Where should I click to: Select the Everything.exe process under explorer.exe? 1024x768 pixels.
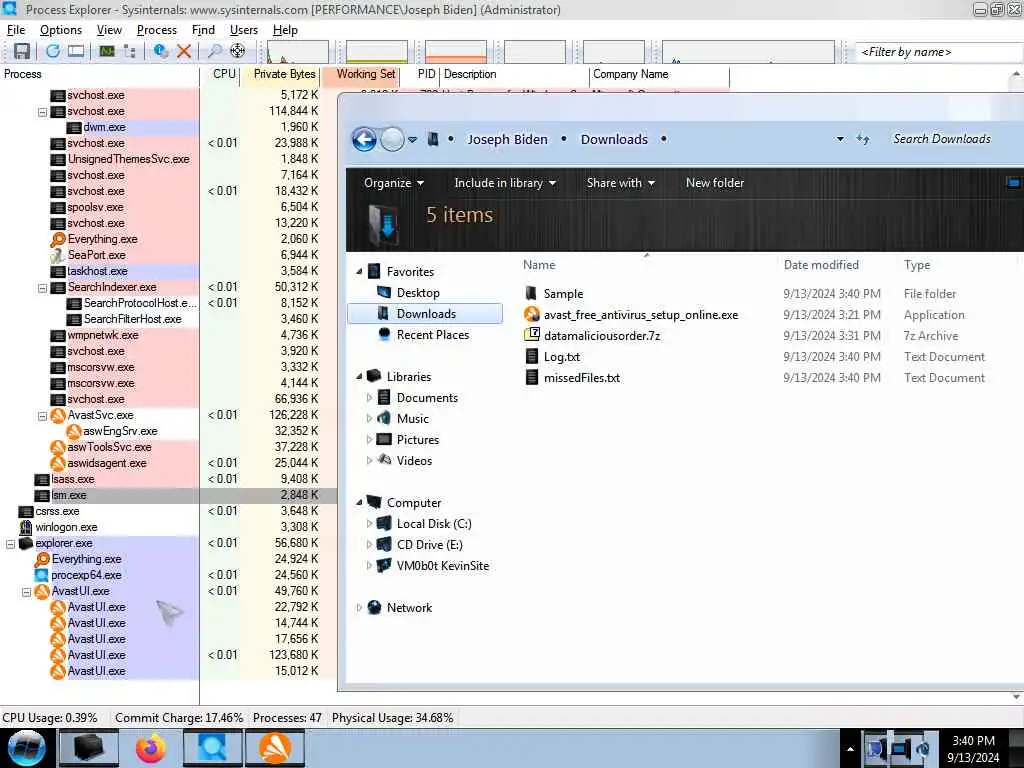click(86, 559)
